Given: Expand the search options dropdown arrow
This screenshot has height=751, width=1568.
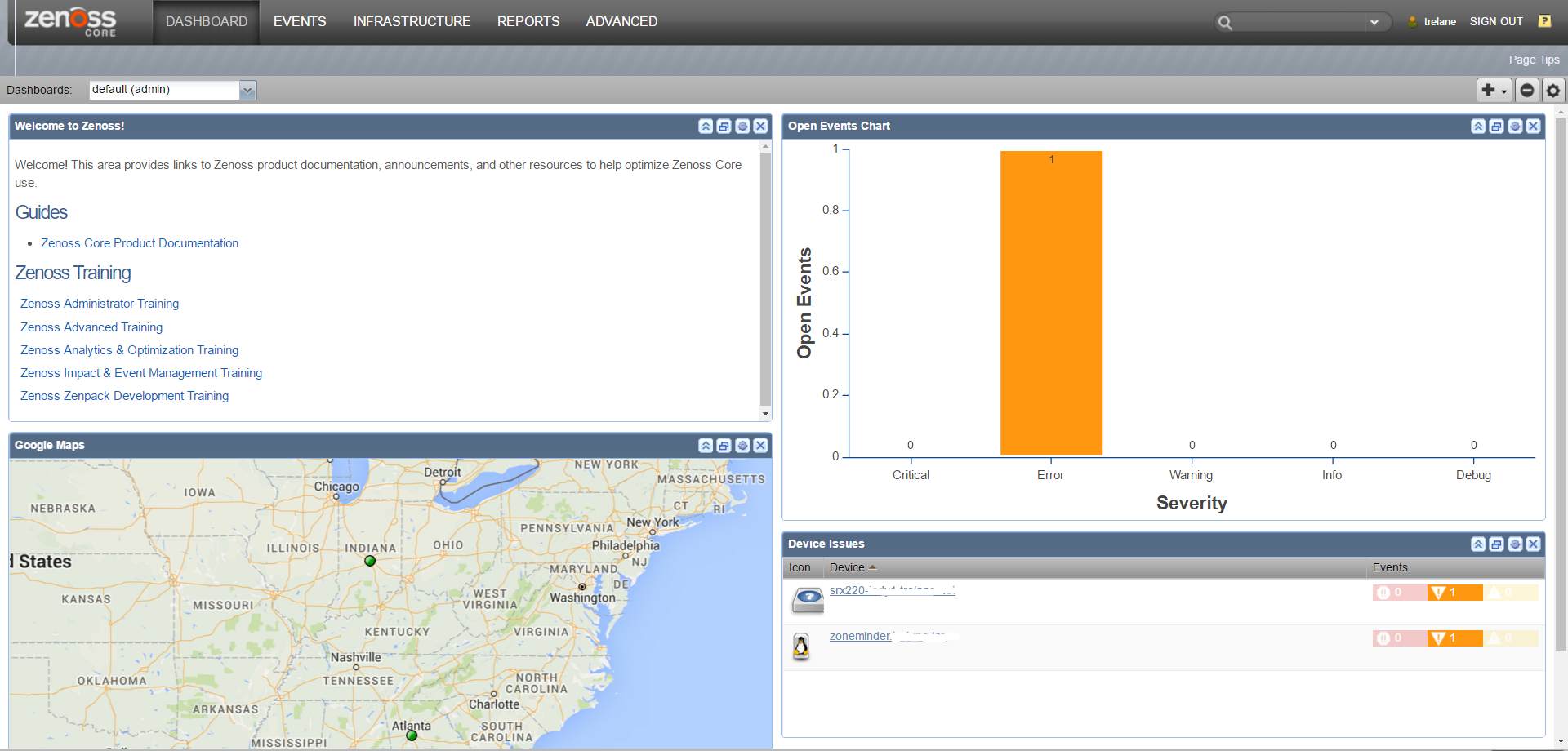Looking at the screenshot, I should point(1374,22).
